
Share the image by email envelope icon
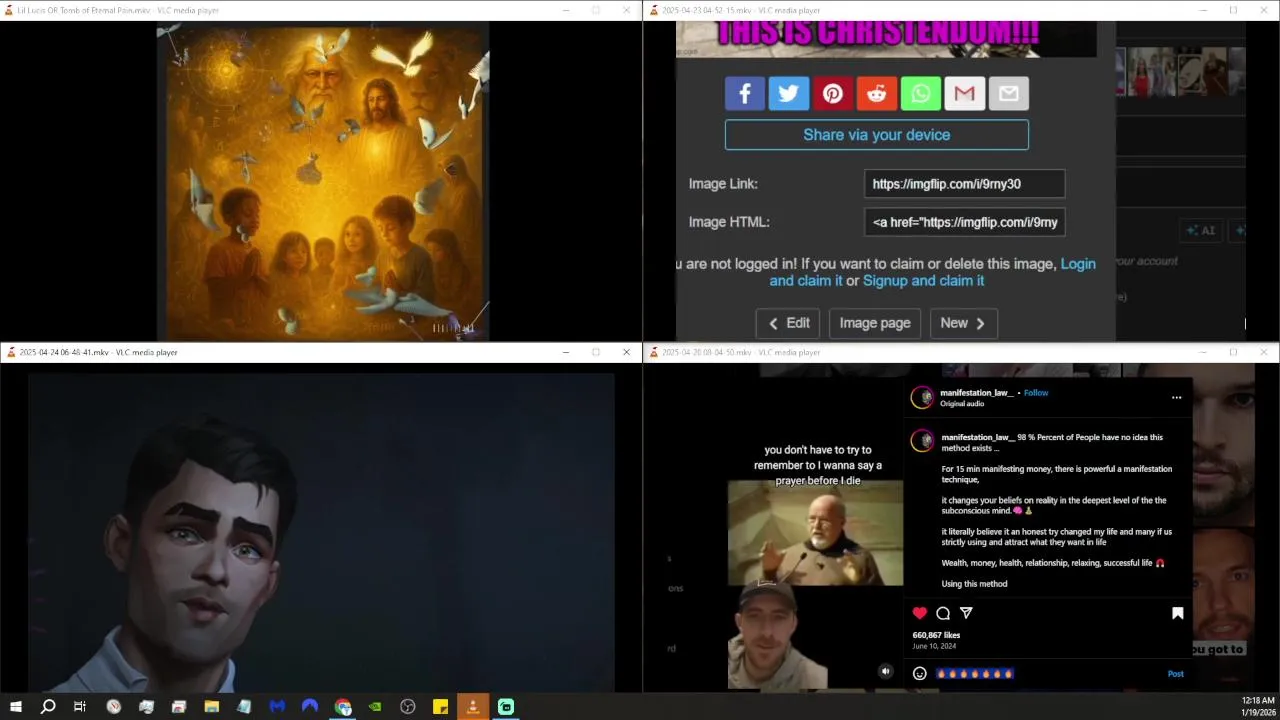1008,93
